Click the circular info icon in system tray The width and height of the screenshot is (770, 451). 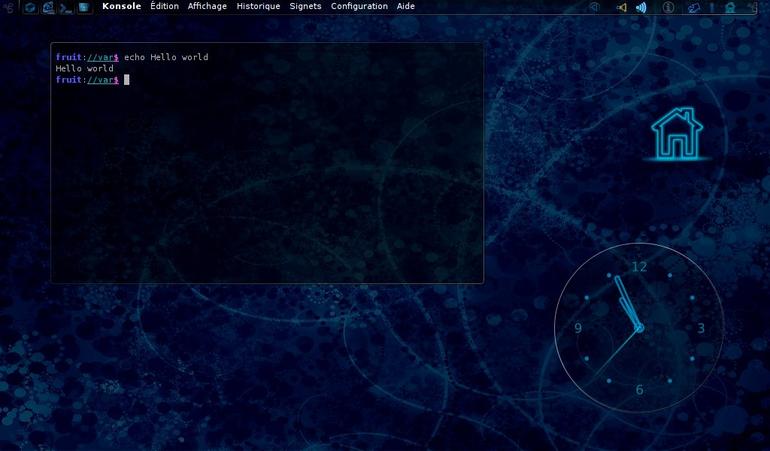click(668, 7)
